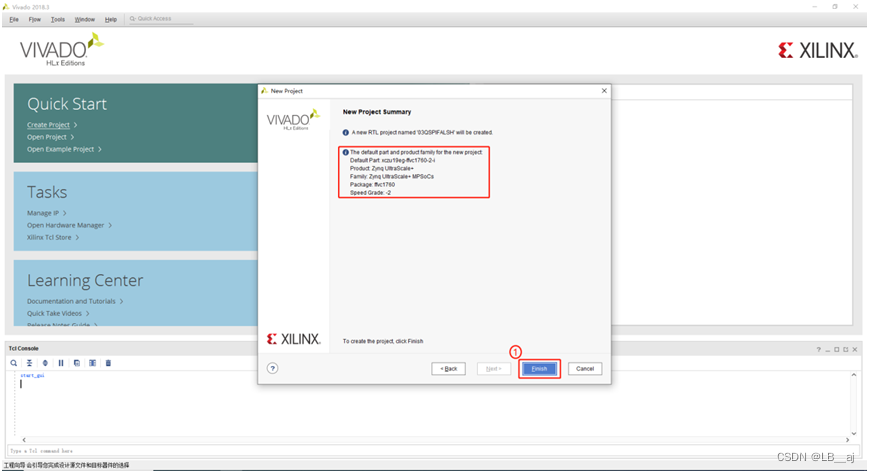Click the Cancel button

click(585, 369)
